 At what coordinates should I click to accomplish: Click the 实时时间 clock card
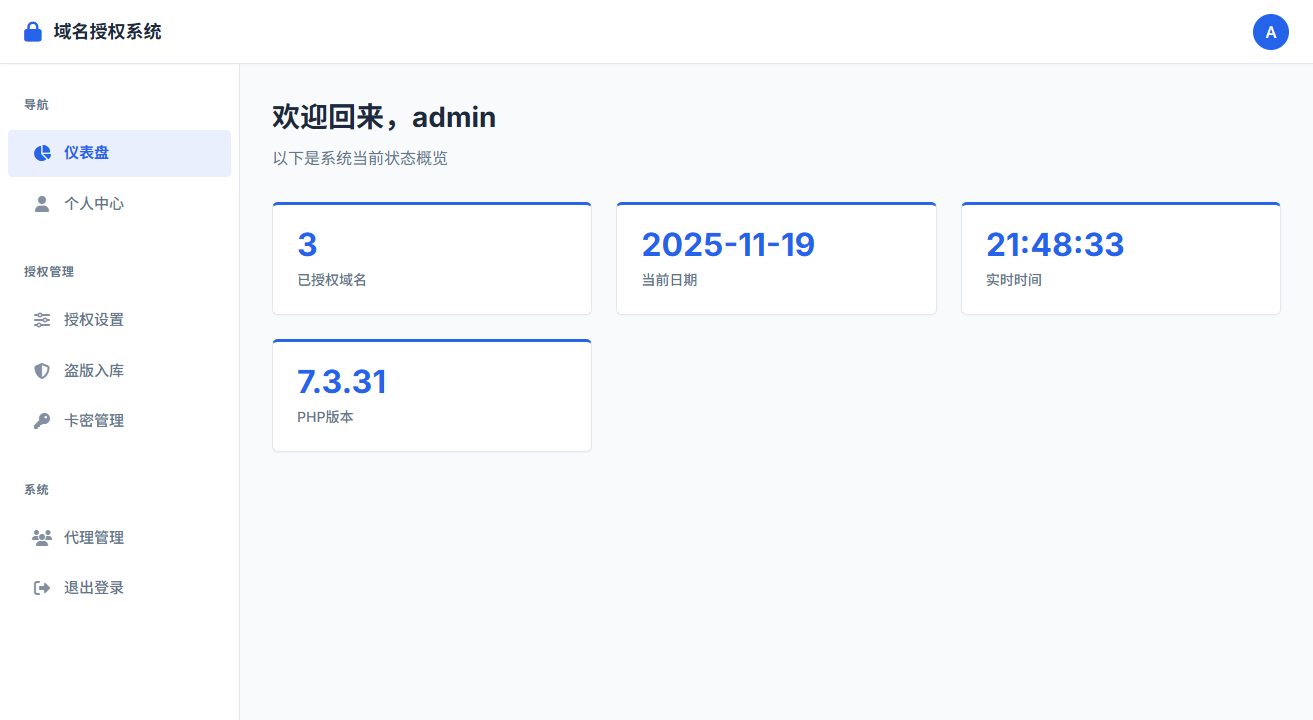[1120, 259]
